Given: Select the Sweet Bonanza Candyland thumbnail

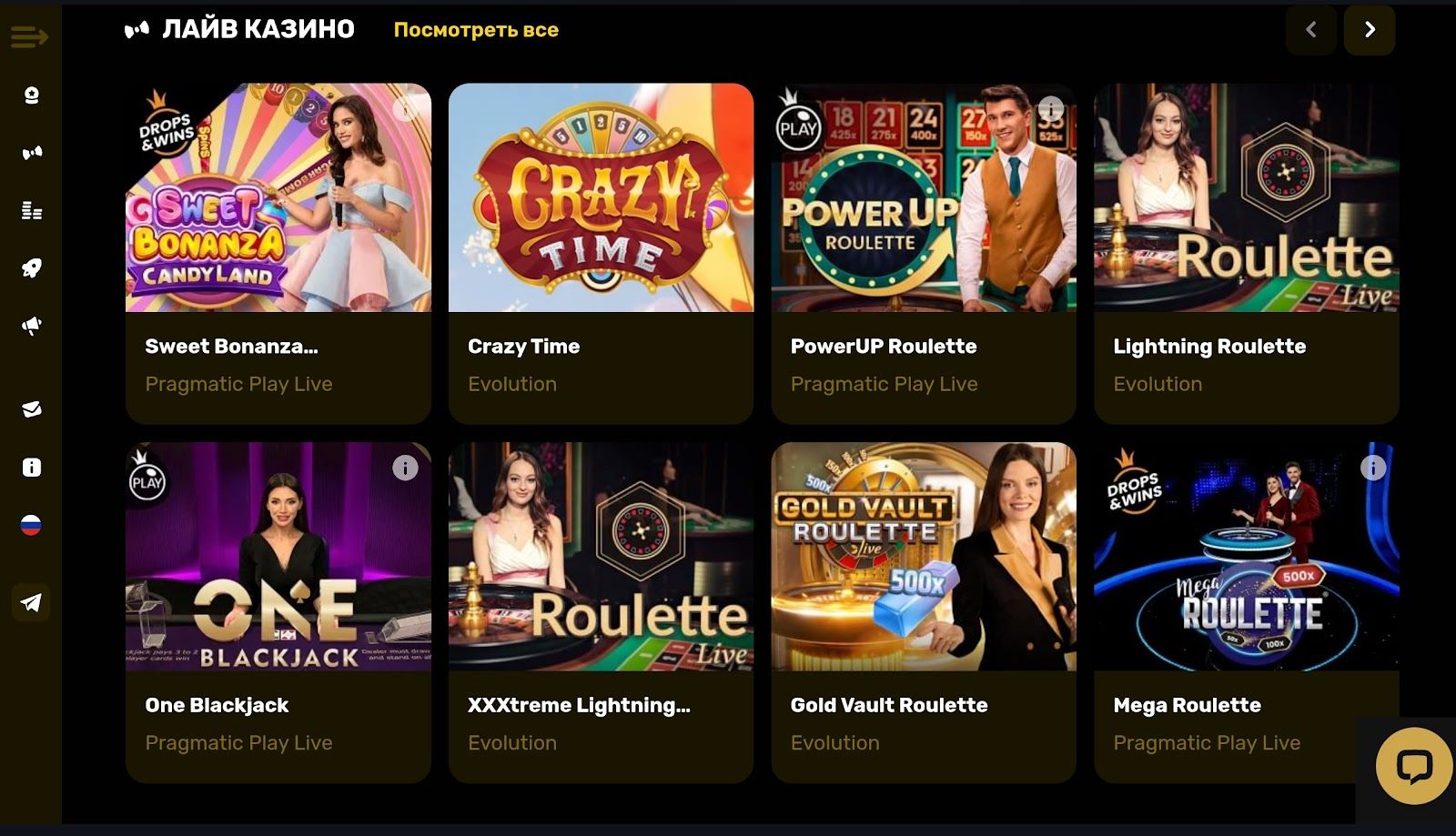Looking at the screenshot, I should tap(278, 197).
